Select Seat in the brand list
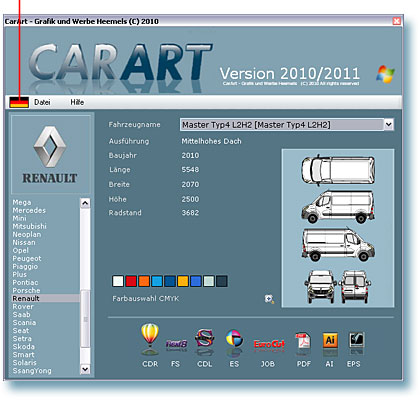 (x=21, y=330)
